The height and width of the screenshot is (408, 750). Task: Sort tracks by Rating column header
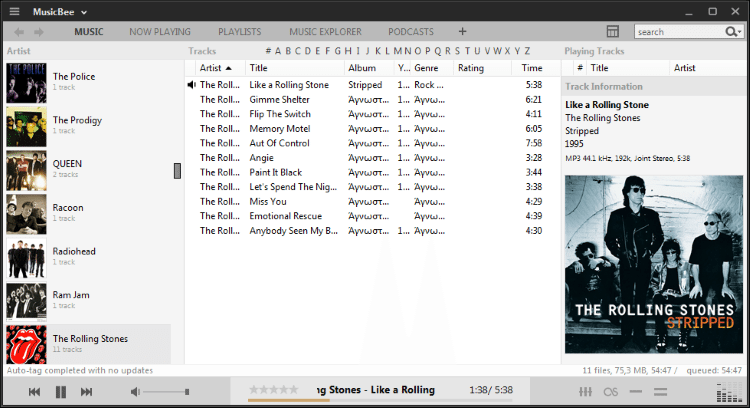[482, 68]
